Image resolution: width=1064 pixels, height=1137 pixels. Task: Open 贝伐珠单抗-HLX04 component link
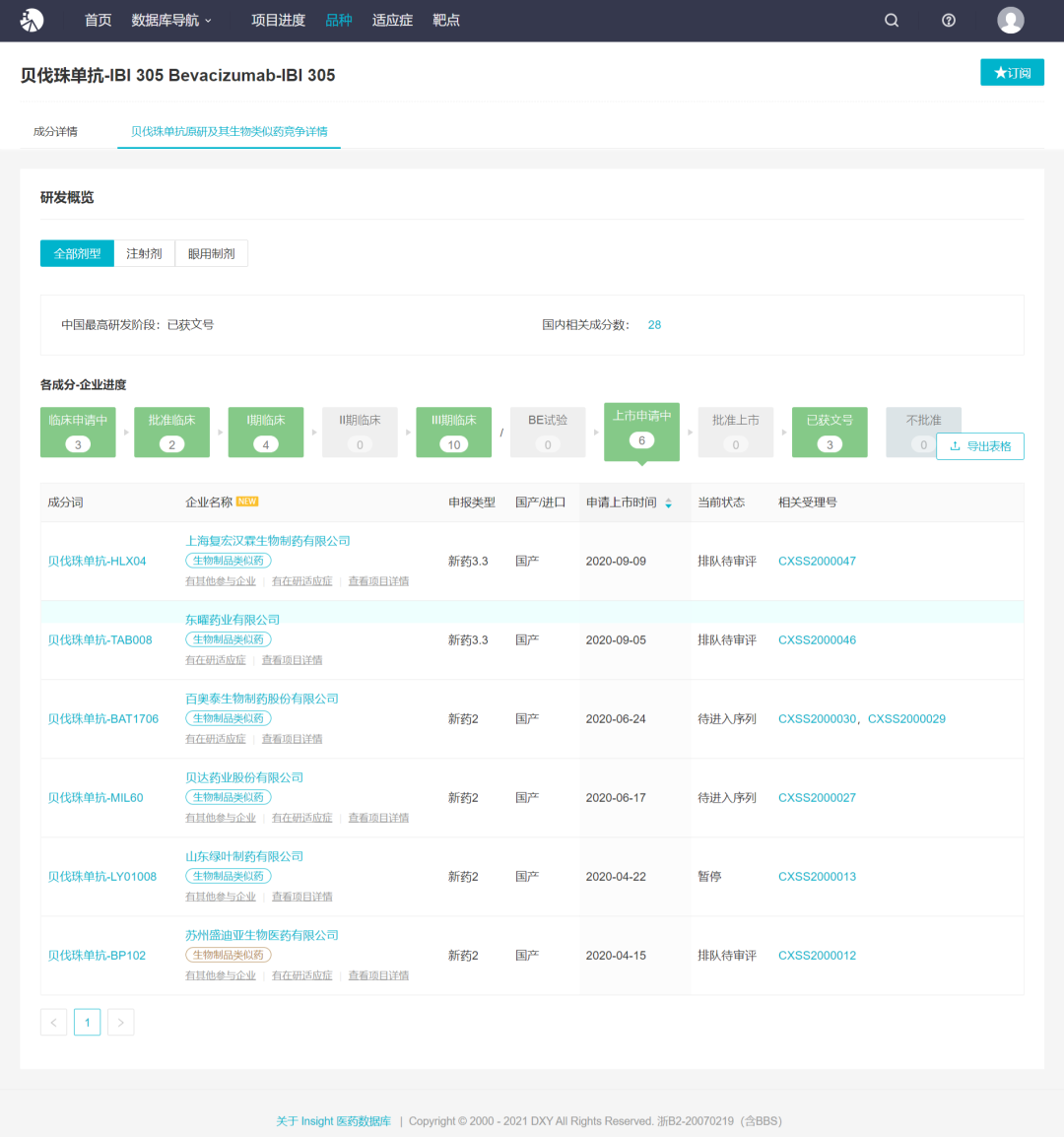(97, 562)
